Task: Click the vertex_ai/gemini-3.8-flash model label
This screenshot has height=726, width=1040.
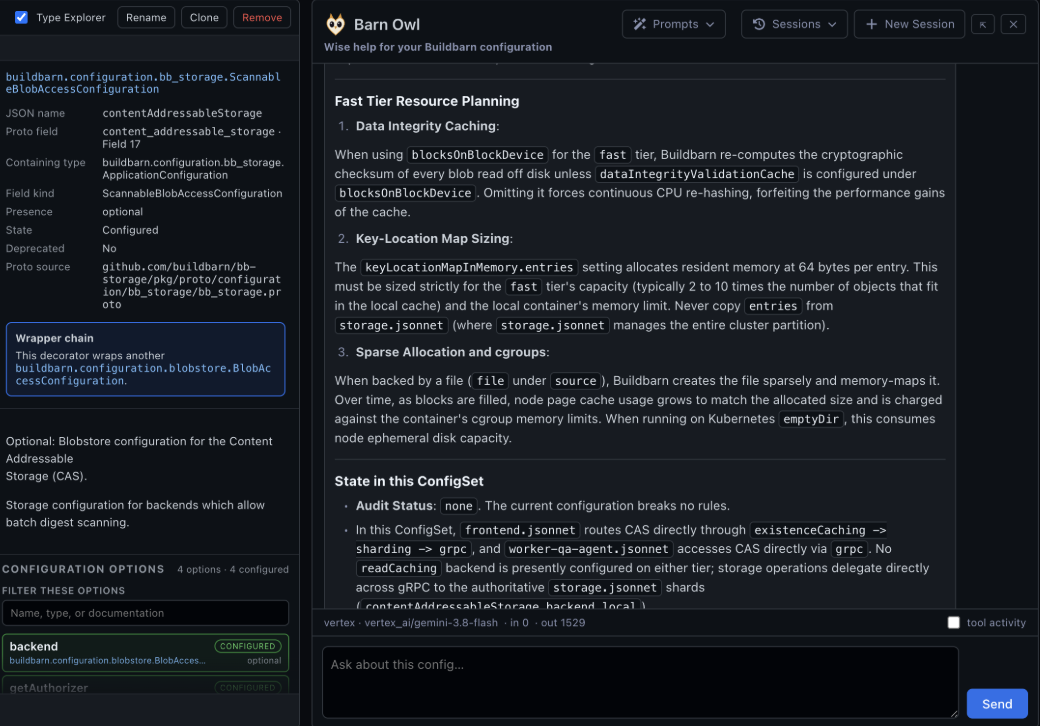Action: coord(431,623)
